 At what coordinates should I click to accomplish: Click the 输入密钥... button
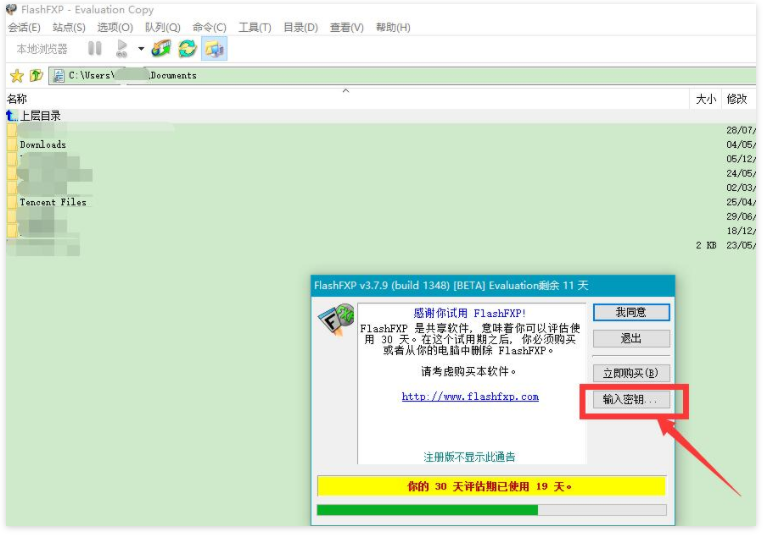tap(631, 399)
